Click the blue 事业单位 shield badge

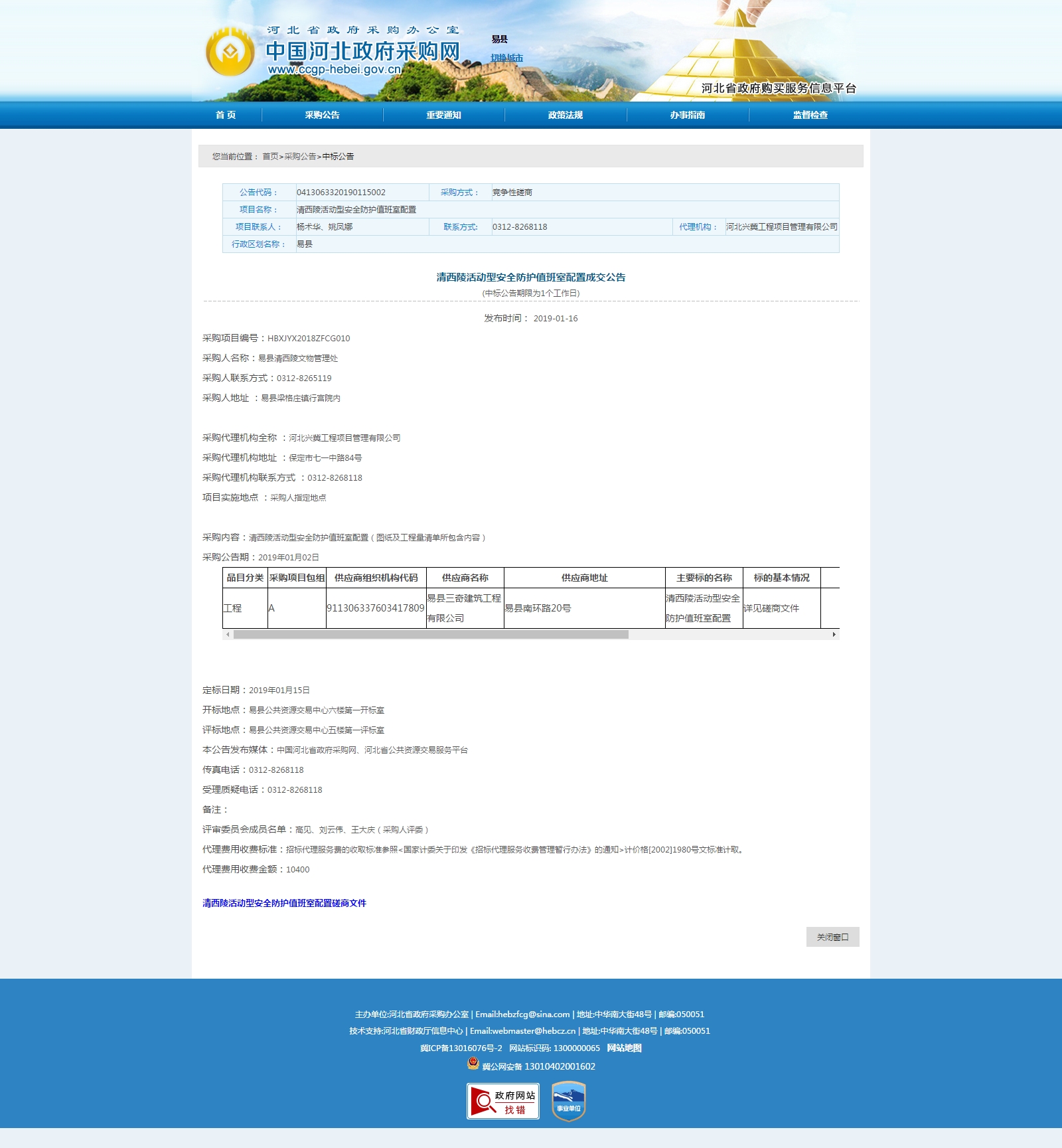(x=569, y=1101)
